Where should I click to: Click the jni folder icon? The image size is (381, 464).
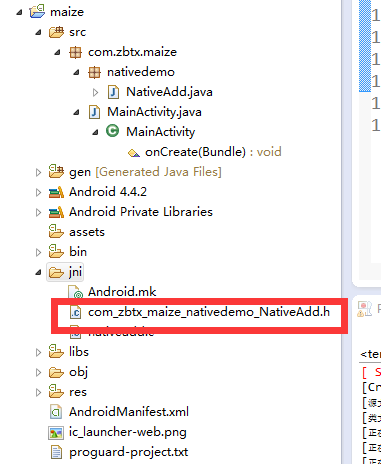click(56, 273)
